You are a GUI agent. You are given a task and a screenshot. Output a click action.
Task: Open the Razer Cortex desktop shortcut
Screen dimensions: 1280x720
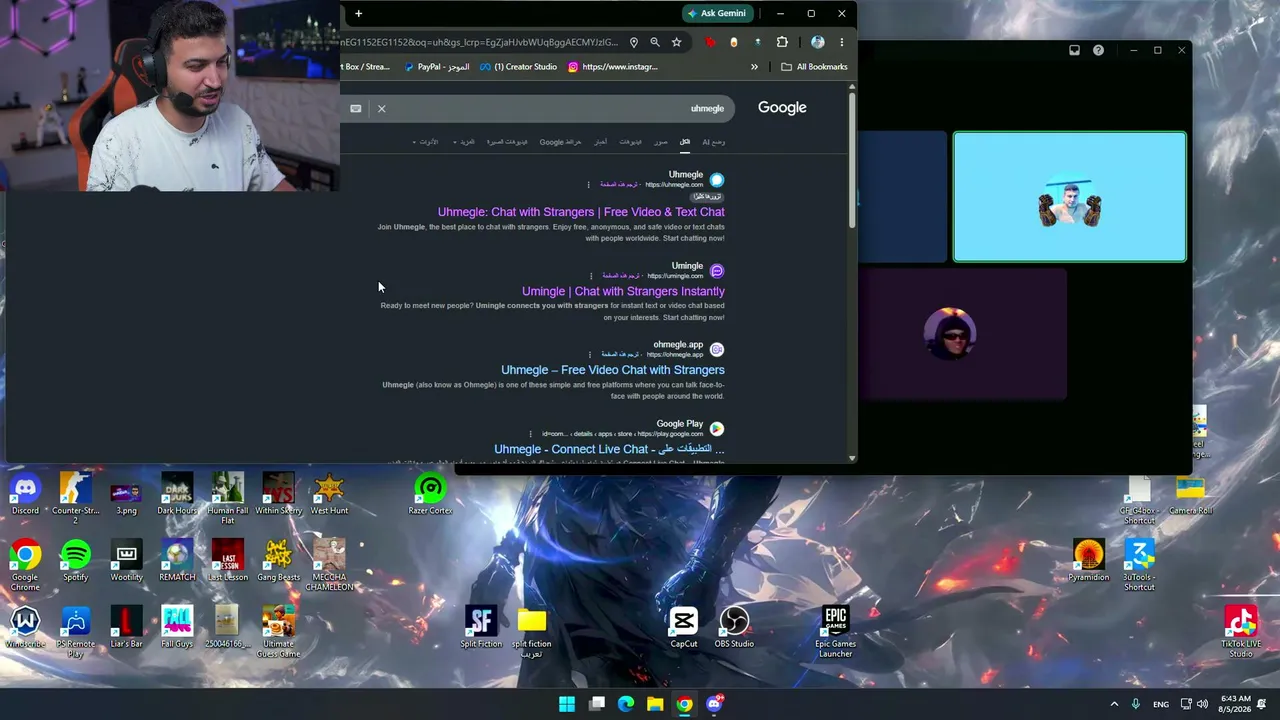point(431,494)
